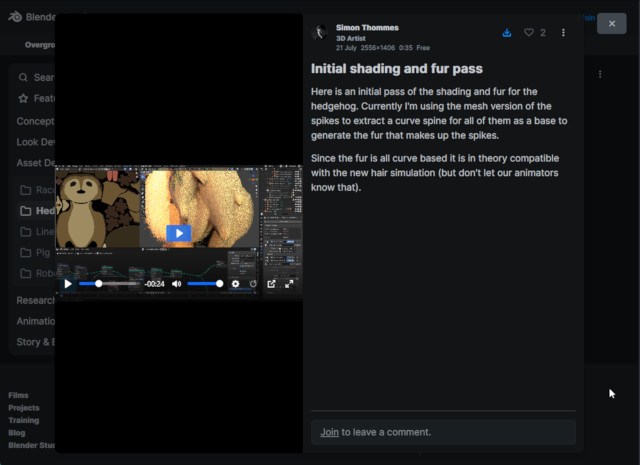Click the large blue play button on video
The image size is (640, 465).
coord(179,233)
